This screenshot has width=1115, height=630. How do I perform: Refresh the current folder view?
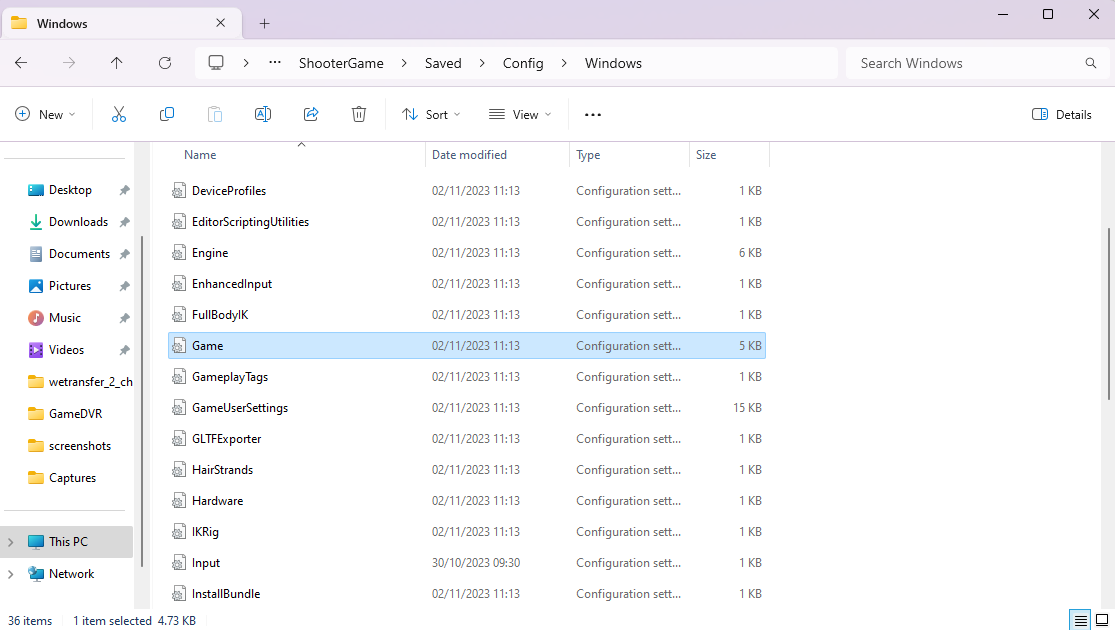click(x=165, y=63)
